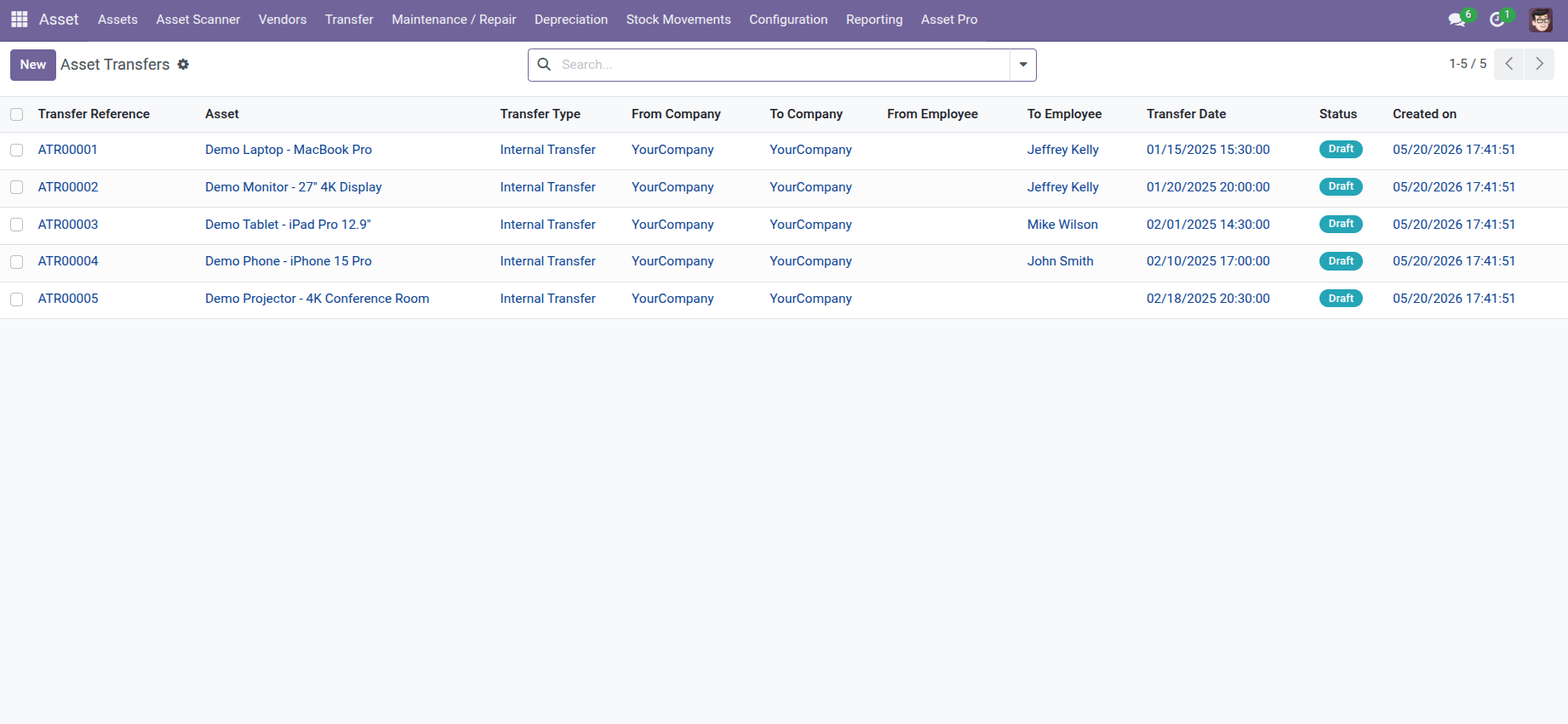This screenshot has width=1568, height=724.
Task: Open the apps grid home menu icon
Action: 19,19
